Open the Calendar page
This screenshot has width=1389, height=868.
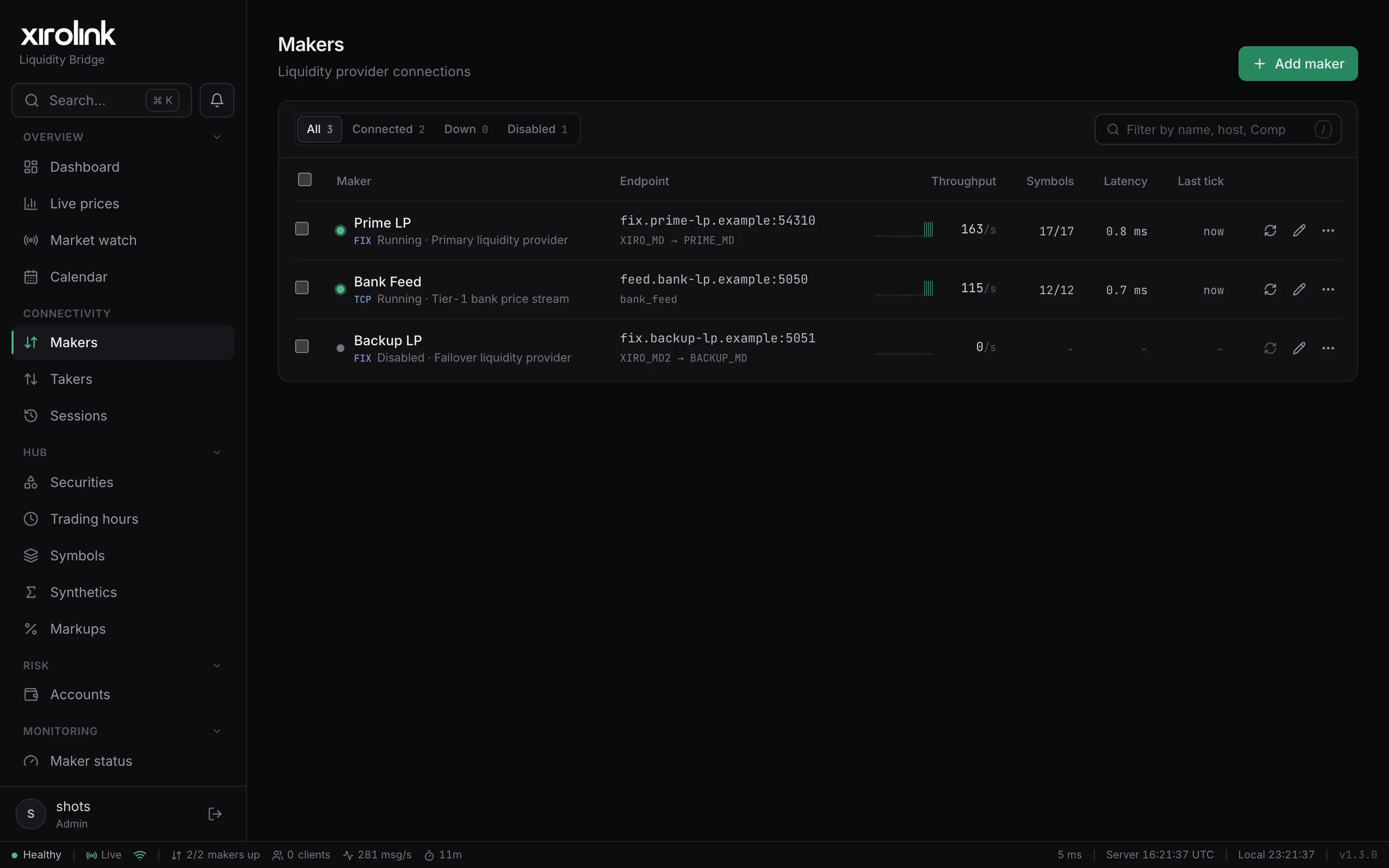point(123,277)
